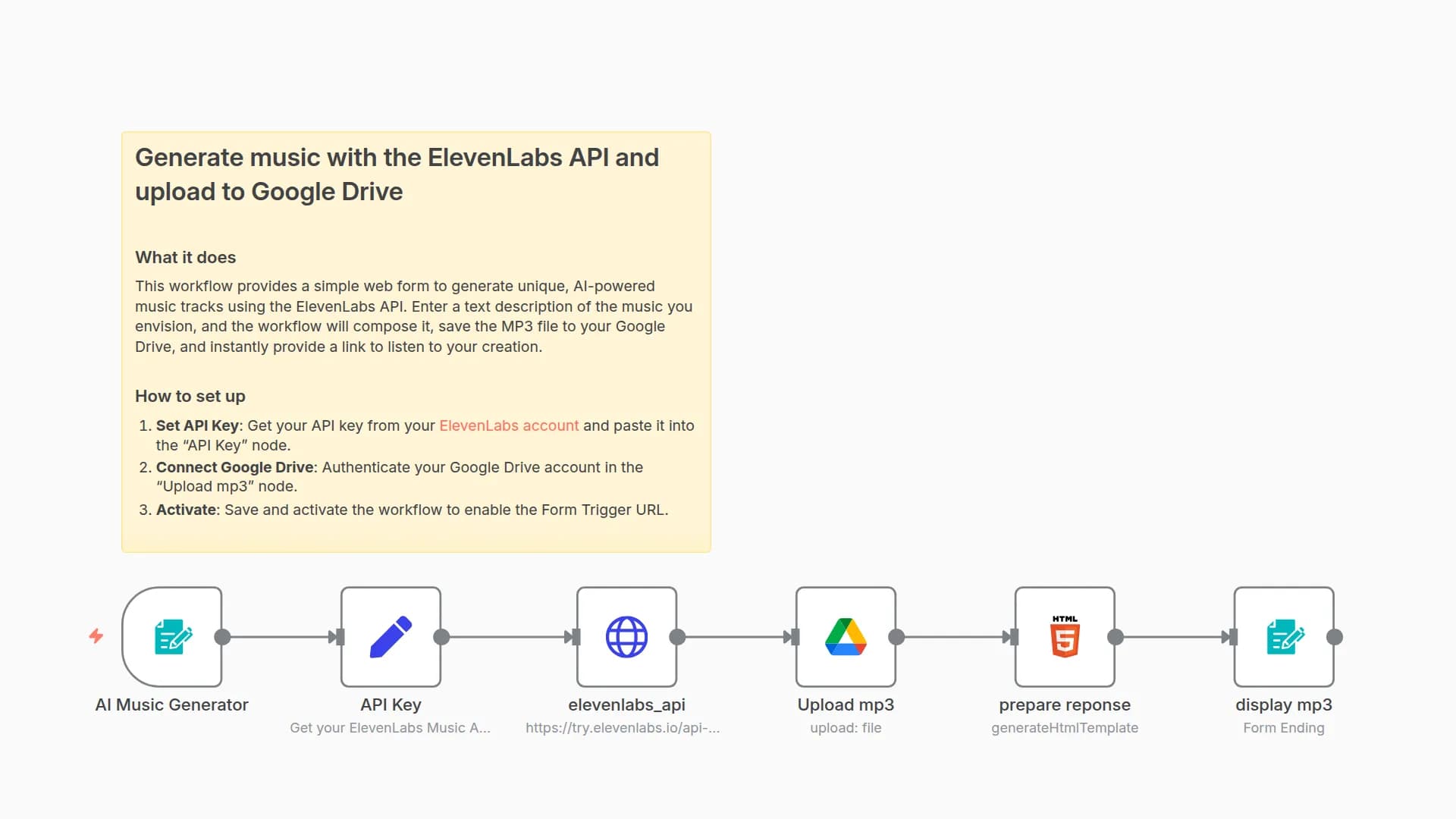Click the 'How to set up' heading

pos(190,396)
